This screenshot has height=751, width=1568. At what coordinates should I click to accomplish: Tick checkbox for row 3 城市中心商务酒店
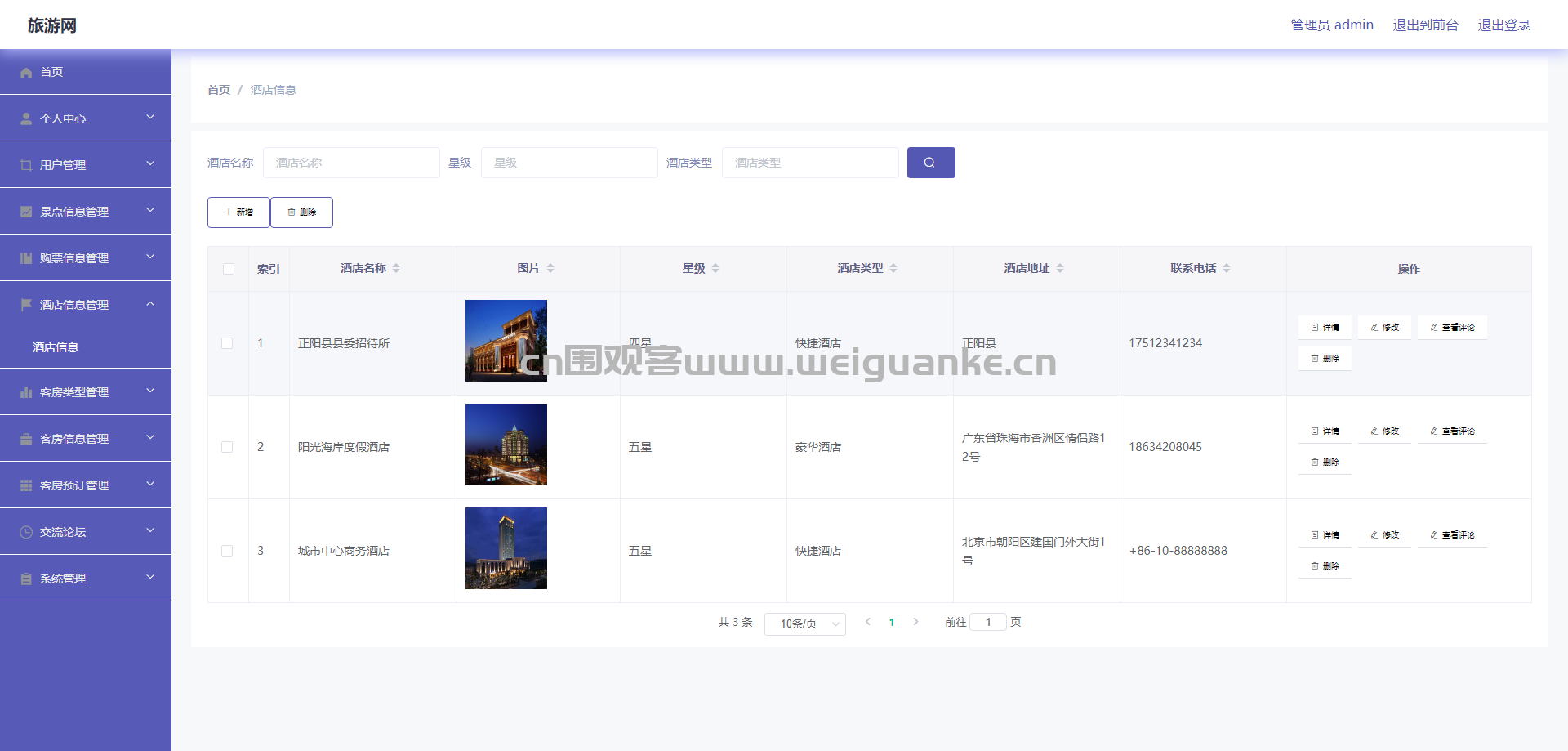click(227, 551)
